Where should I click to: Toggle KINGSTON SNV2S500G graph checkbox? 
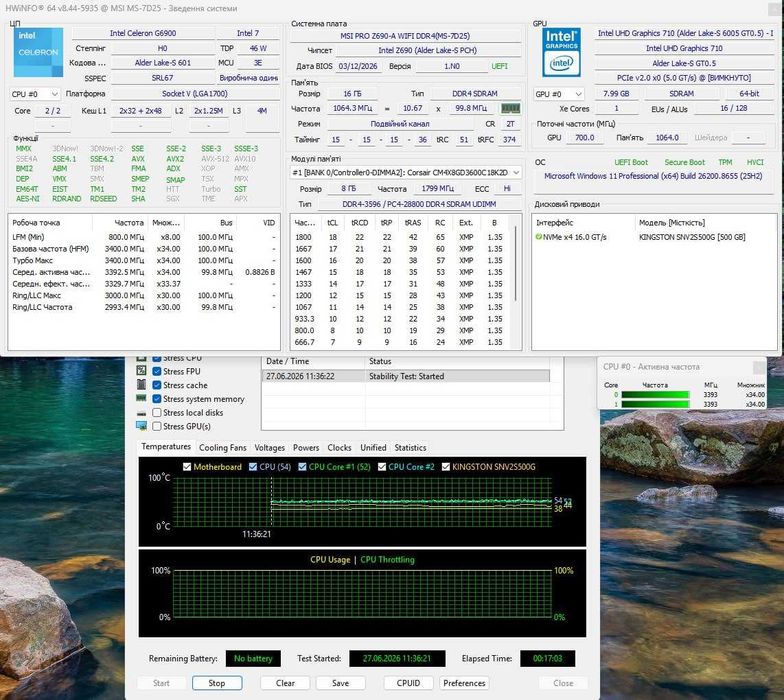pyautogui.click(x=446, y=467)
